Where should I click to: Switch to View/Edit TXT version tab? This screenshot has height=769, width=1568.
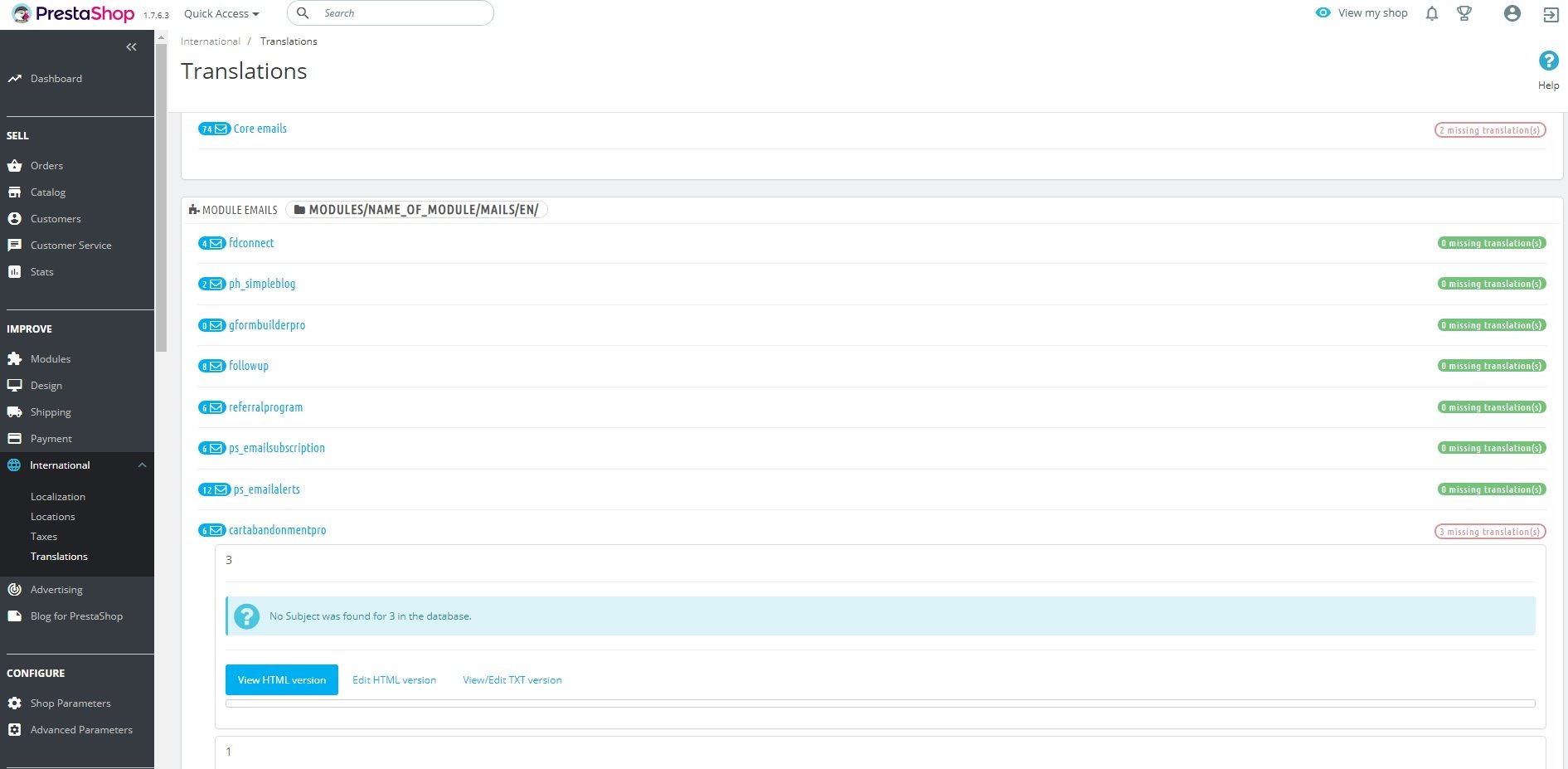(512, 680)
